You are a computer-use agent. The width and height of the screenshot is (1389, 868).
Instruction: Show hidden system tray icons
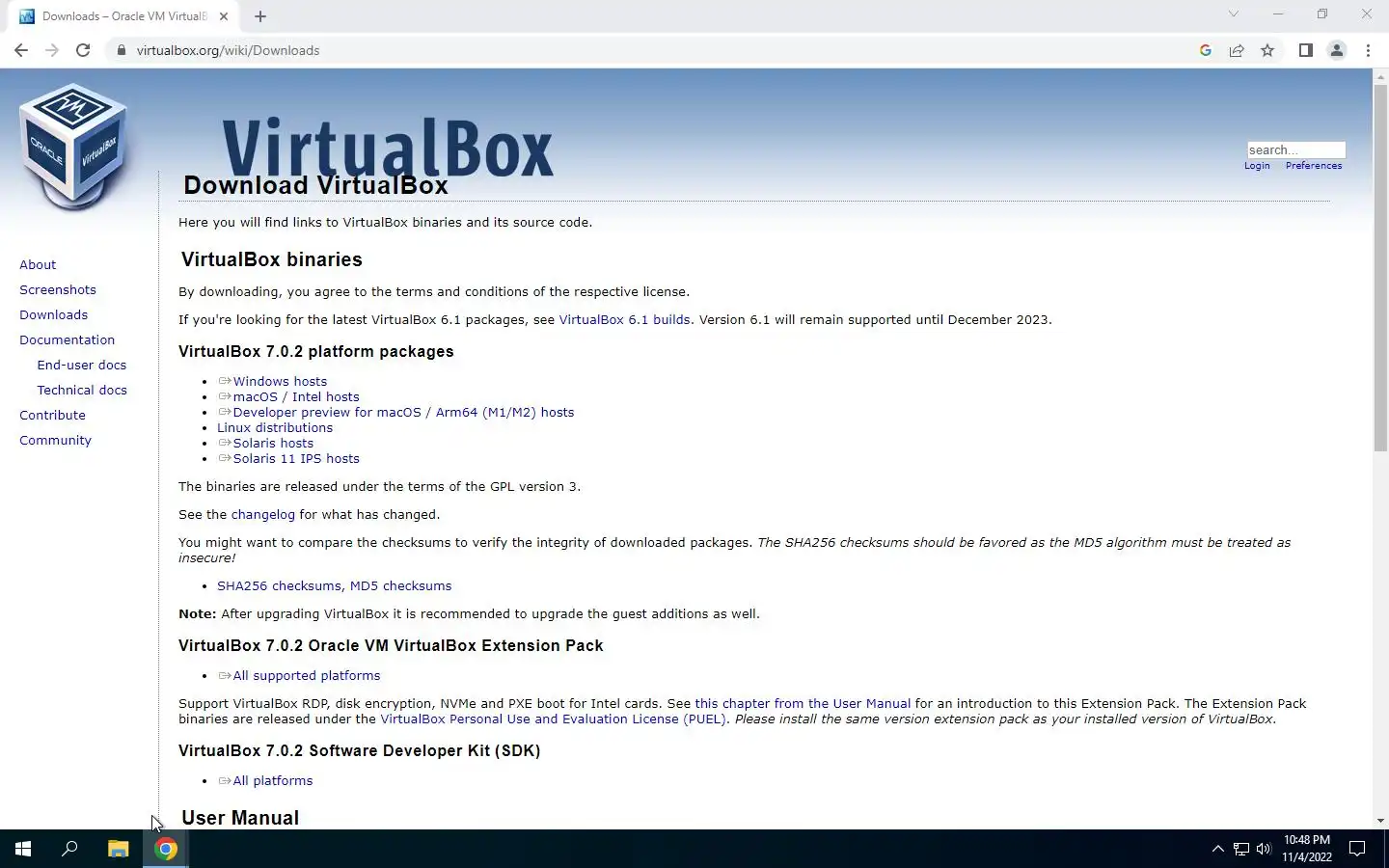tap(1217, 849)
